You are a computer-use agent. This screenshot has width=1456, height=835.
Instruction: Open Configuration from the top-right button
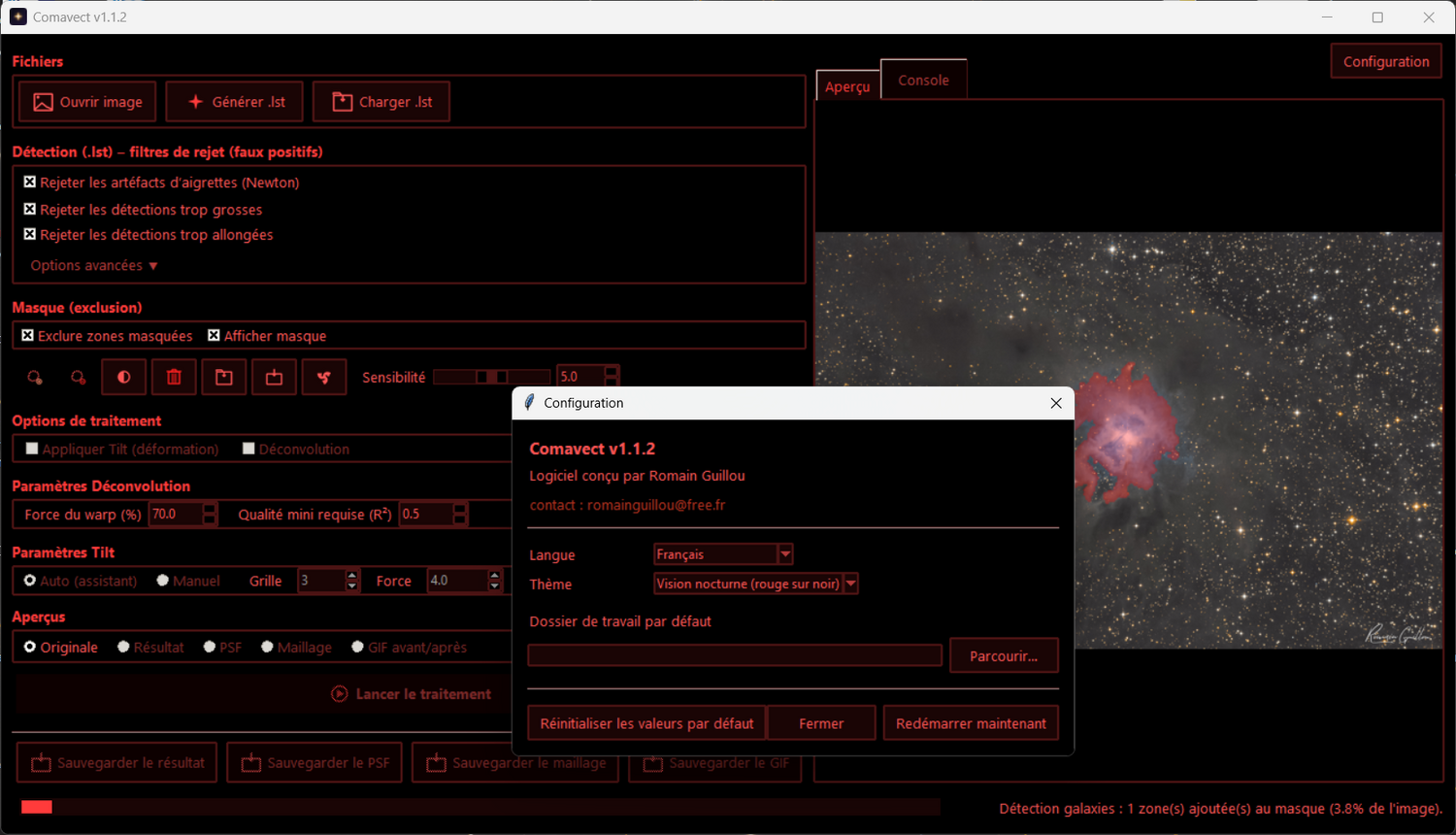pos(1386,61)
